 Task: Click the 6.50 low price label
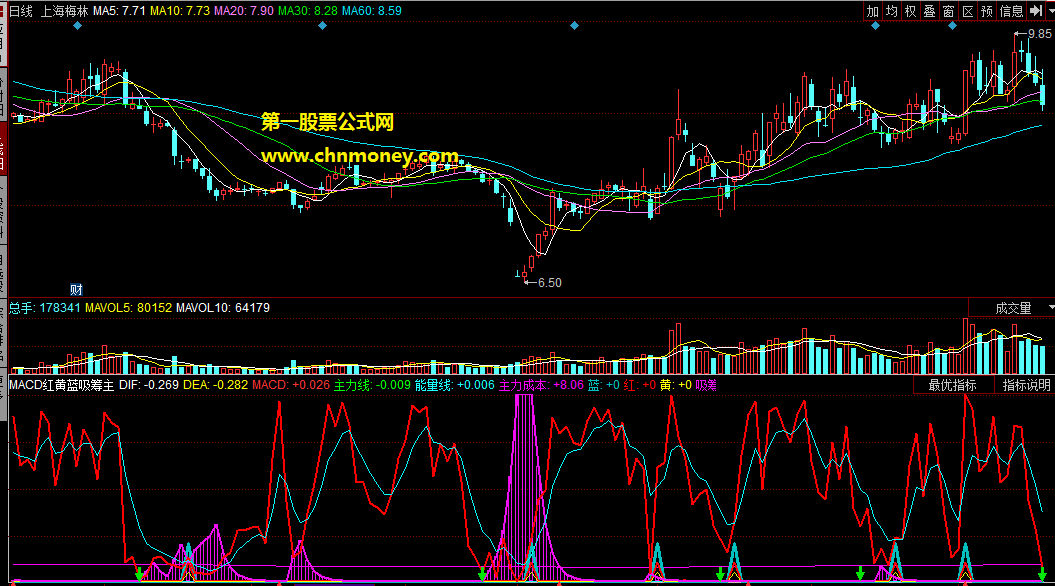(x=549, y=283)
